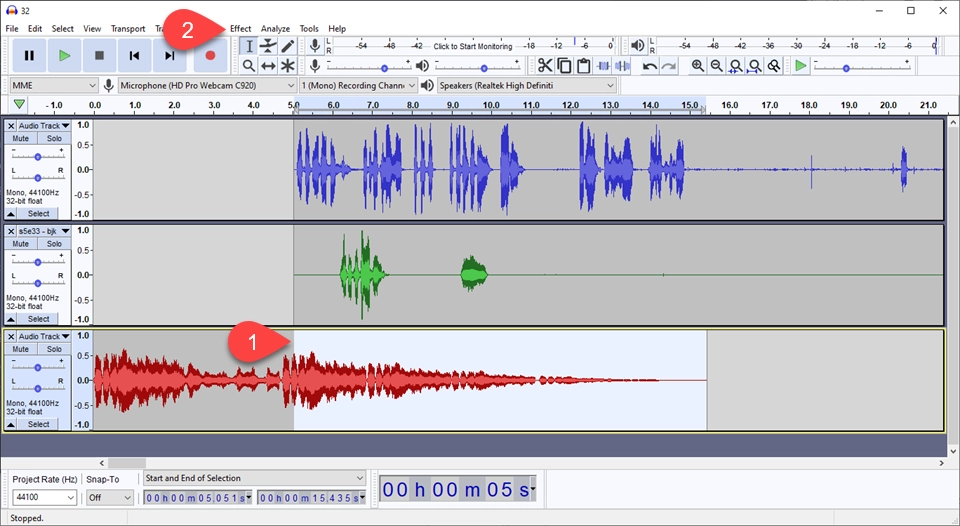Click the Record button
Image resolution: width=960 pixels, height=526 pixels.
(210, 56)
